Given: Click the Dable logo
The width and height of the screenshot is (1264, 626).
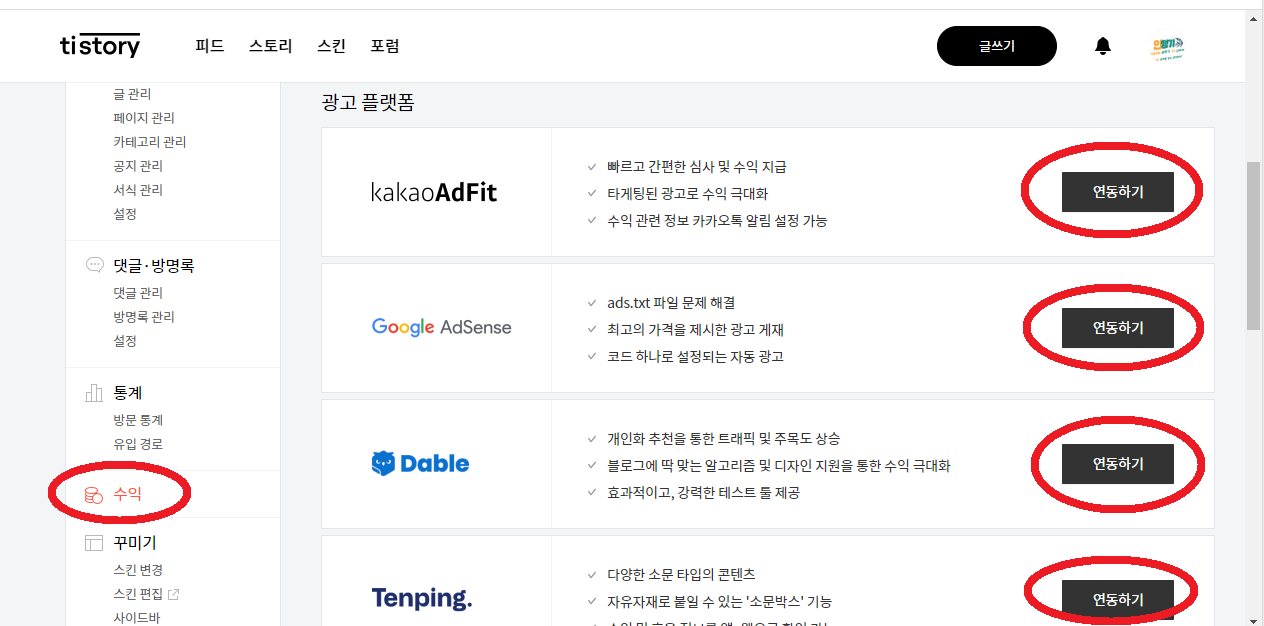Looking at the screenshot, I should [x=420, y=463].
